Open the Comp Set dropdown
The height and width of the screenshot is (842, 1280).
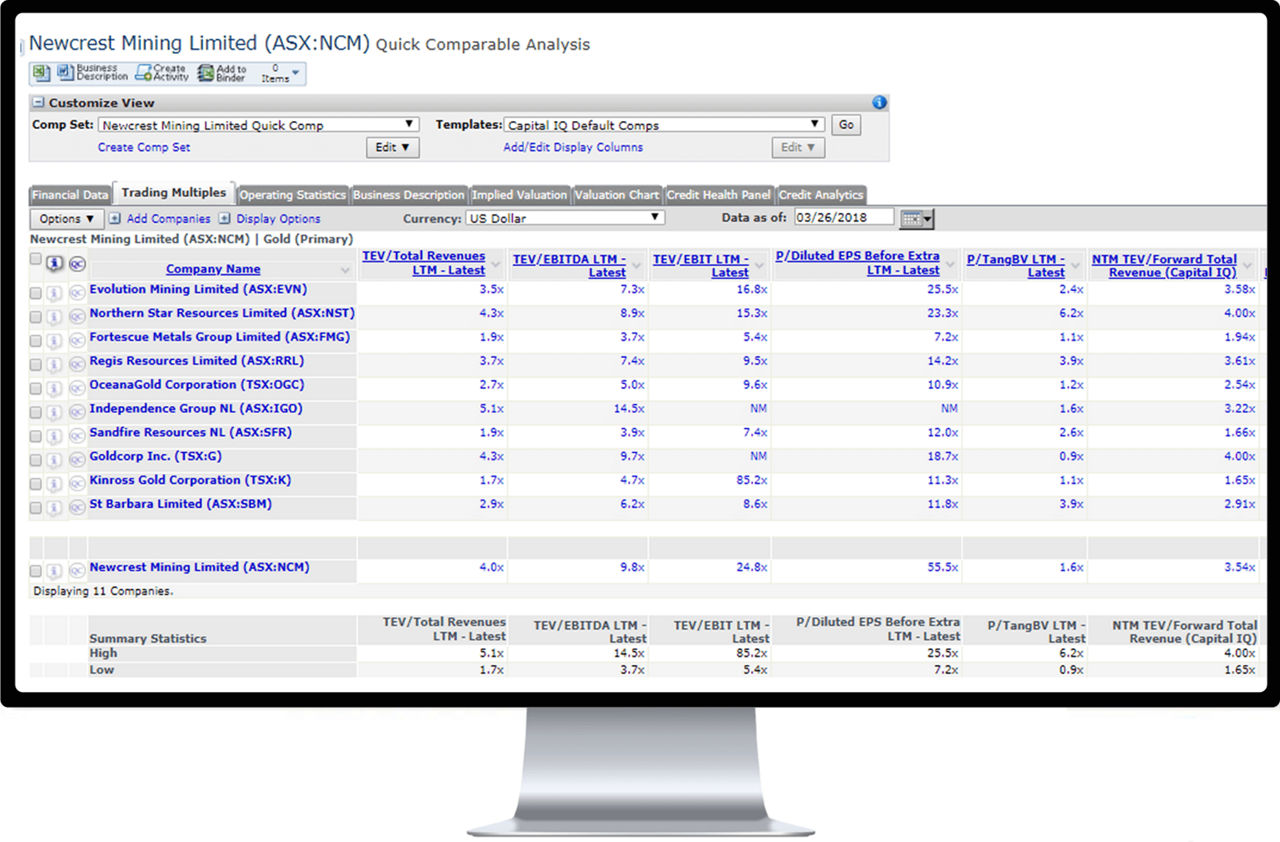258,125
